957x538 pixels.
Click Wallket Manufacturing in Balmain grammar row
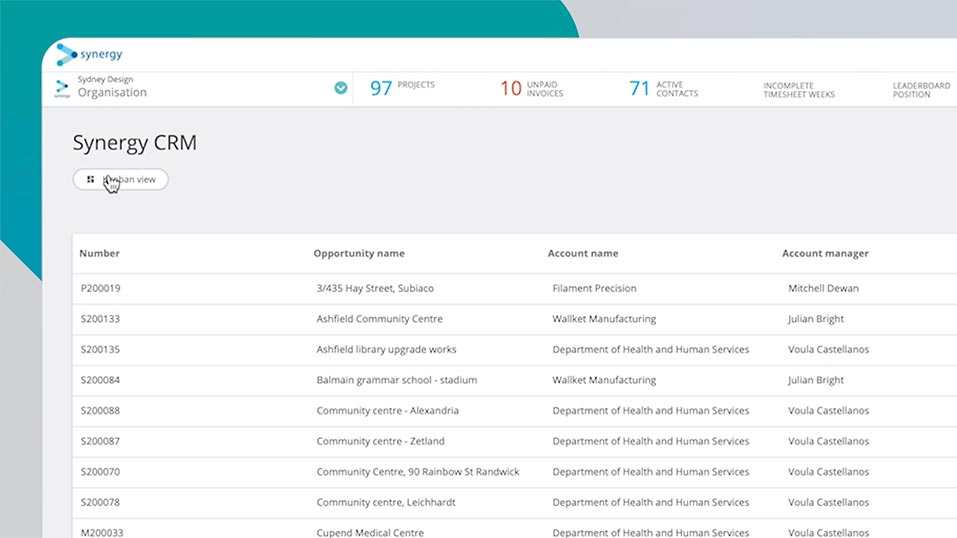coord(604,380)
